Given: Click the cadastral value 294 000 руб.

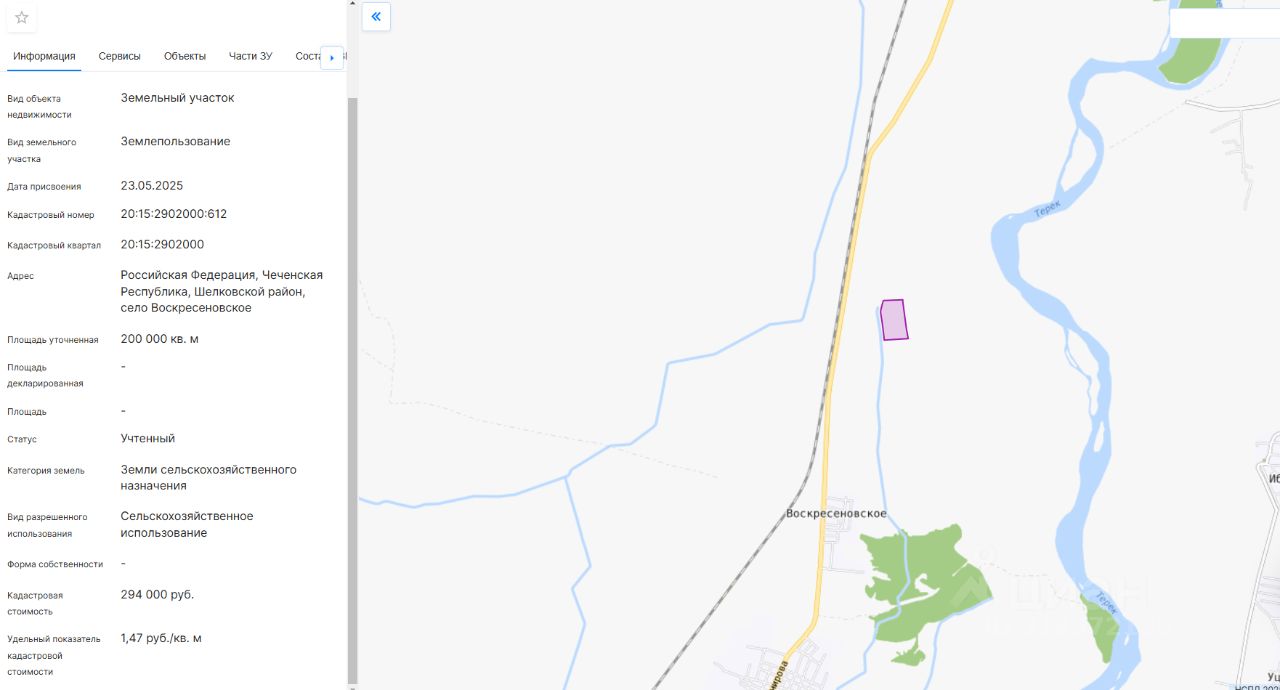Looking at the screenshot, I should (157, 594).
